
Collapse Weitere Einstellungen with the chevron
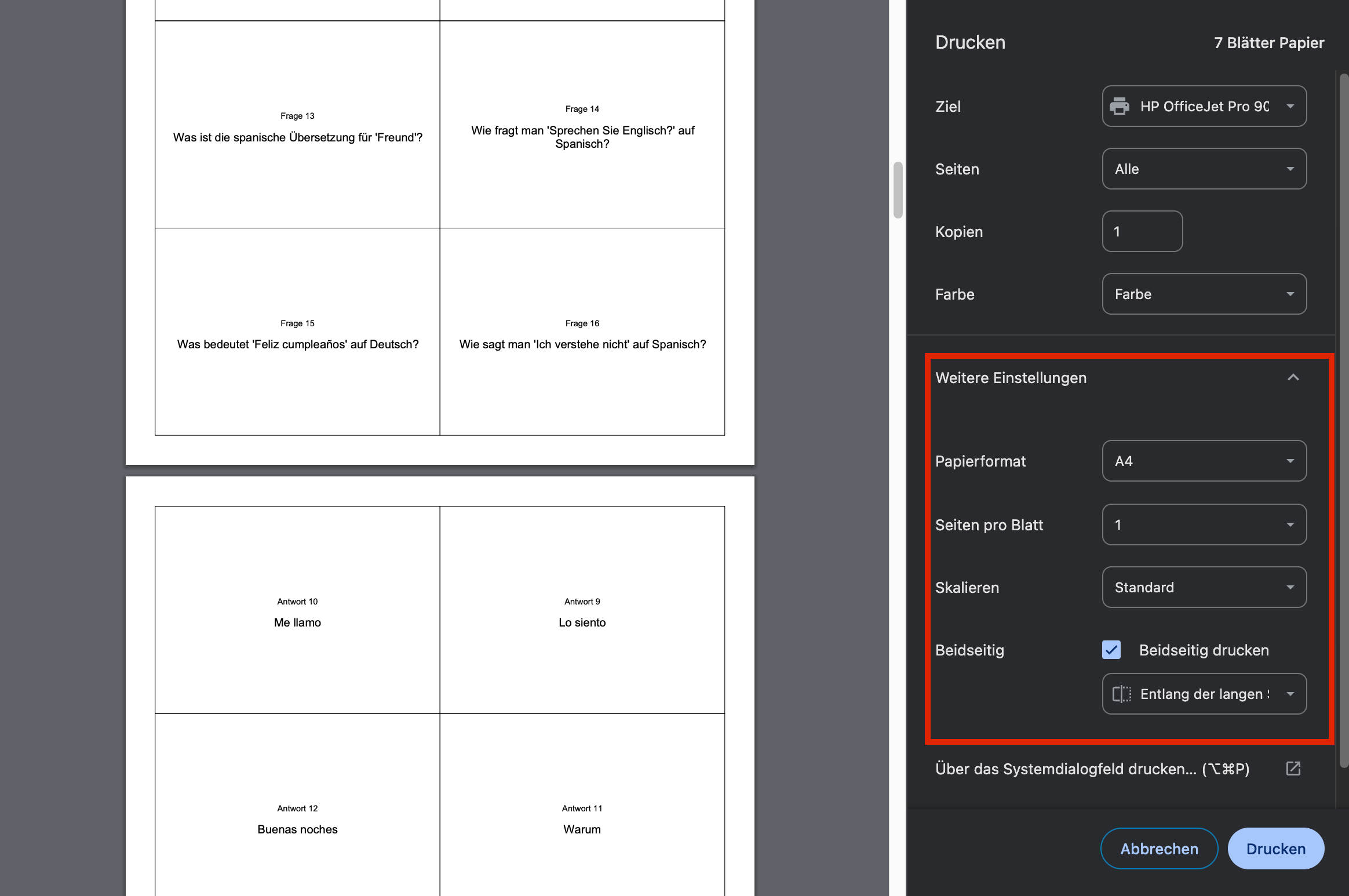point(1293,378)
